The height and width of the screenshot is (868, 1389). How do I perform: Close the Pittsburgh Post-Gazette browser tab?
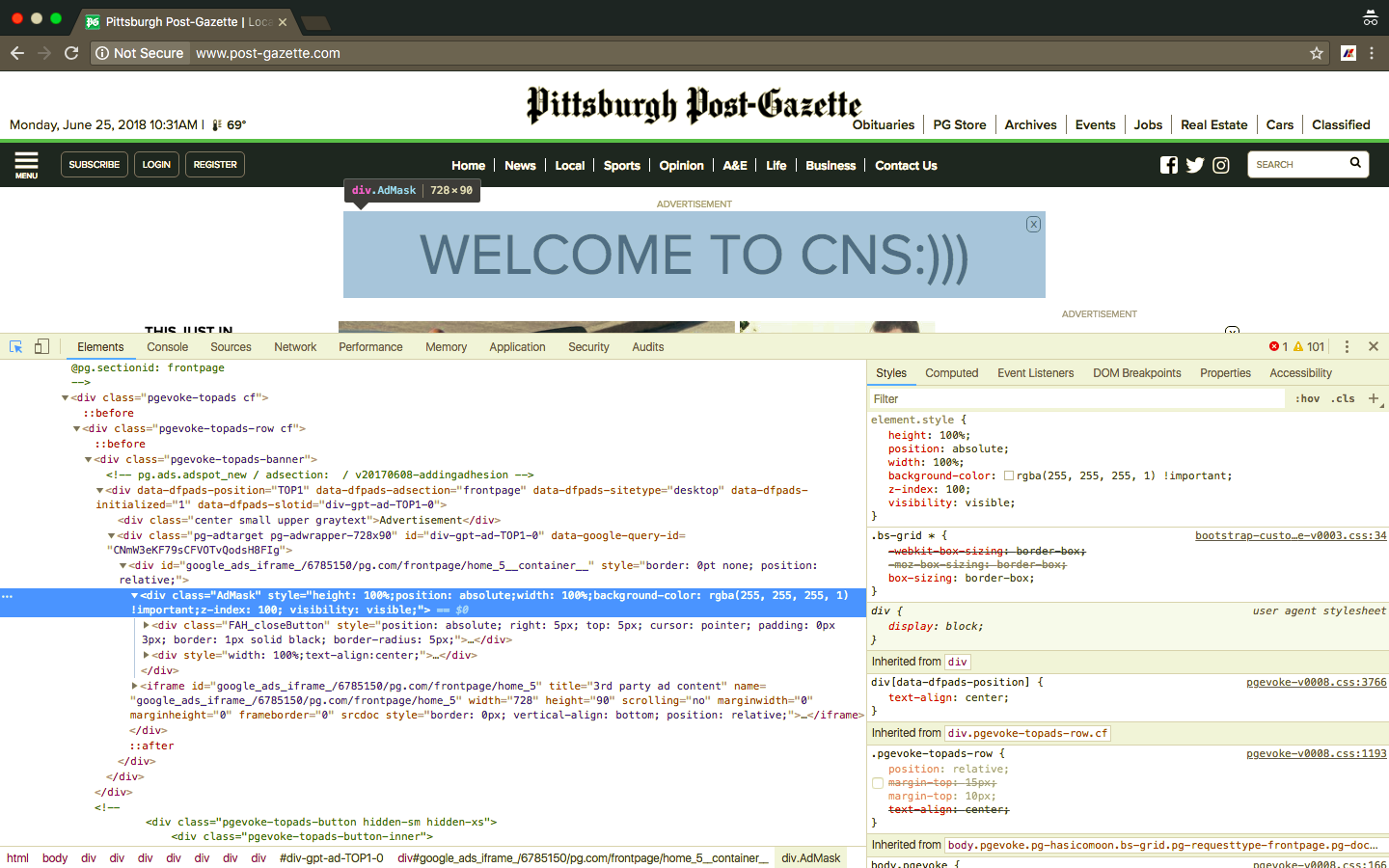(x=283, y=21)
